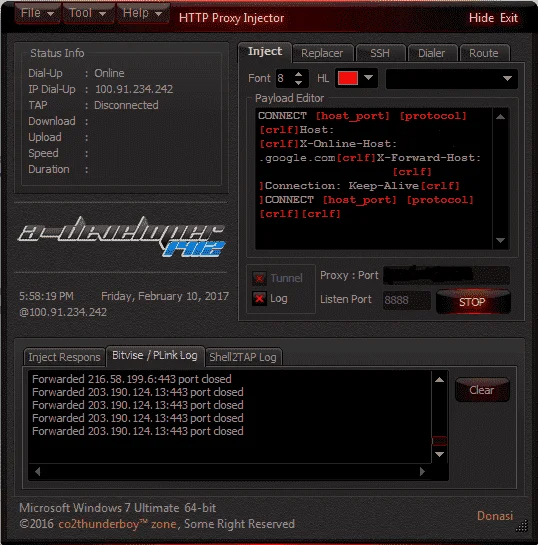Image resolution: width=538 pixels, height=545 pixels.
Task: Decrease font size with down arrow
Action: [298, 83]
